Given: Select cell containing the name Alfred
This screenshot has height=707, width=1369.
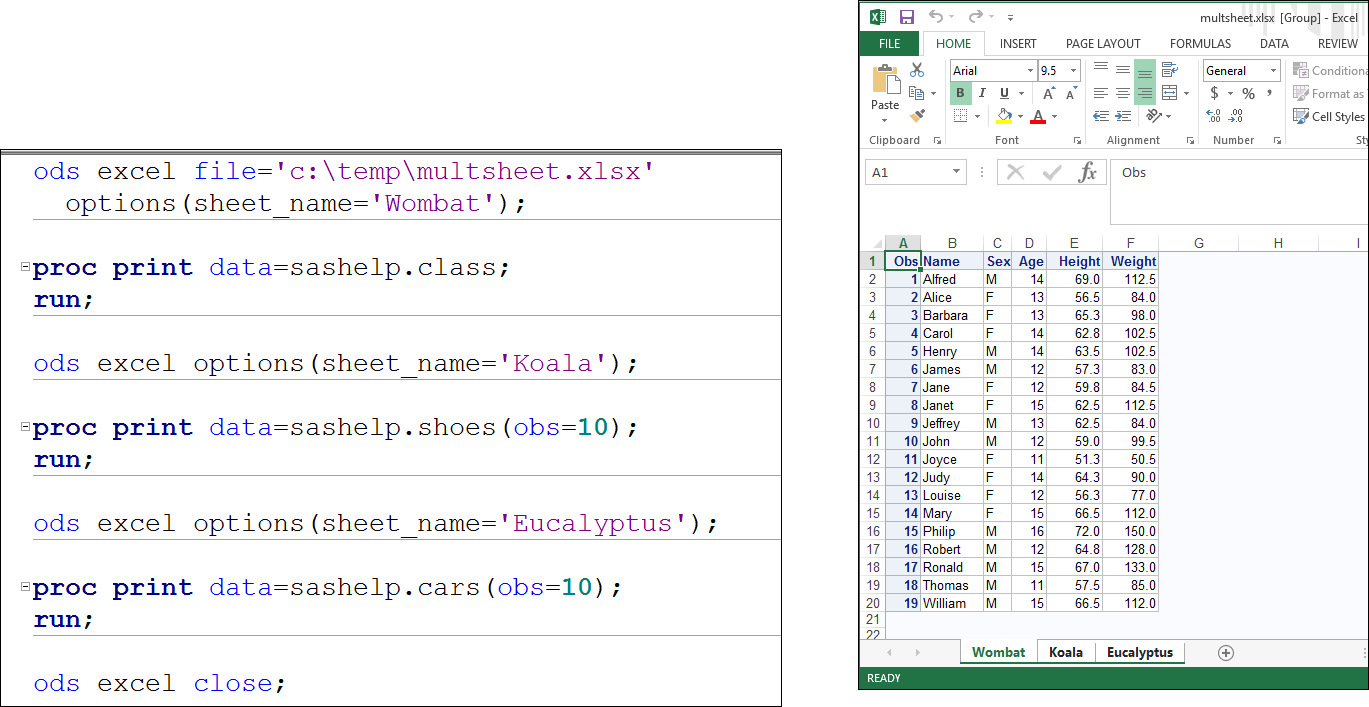Looking at the screenshot, I should point(951,279).
